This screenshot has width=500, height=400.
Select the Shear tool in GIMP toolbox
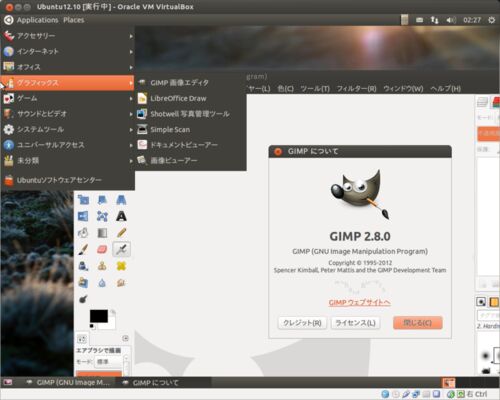(102, 200)
